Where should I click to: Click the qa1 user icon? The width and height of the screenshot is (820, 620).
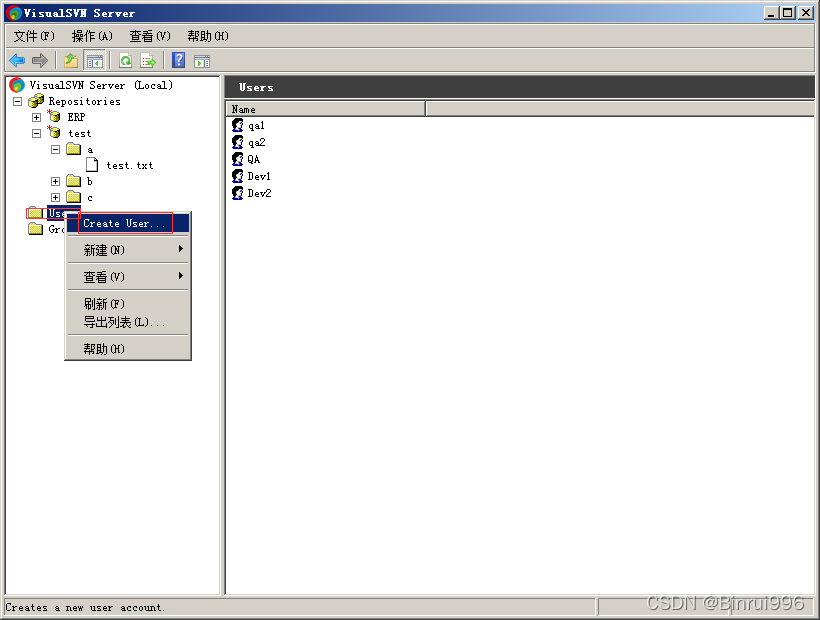pyautogui.click(x=237, y=125)
